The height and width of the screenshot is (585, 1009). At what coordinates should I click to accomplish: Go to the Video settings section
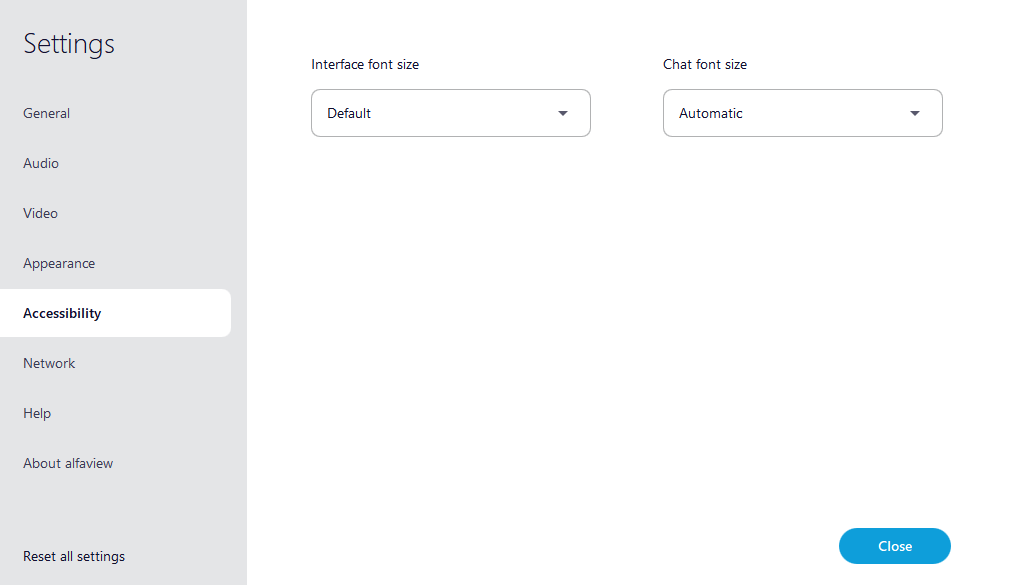coord(41,213)
